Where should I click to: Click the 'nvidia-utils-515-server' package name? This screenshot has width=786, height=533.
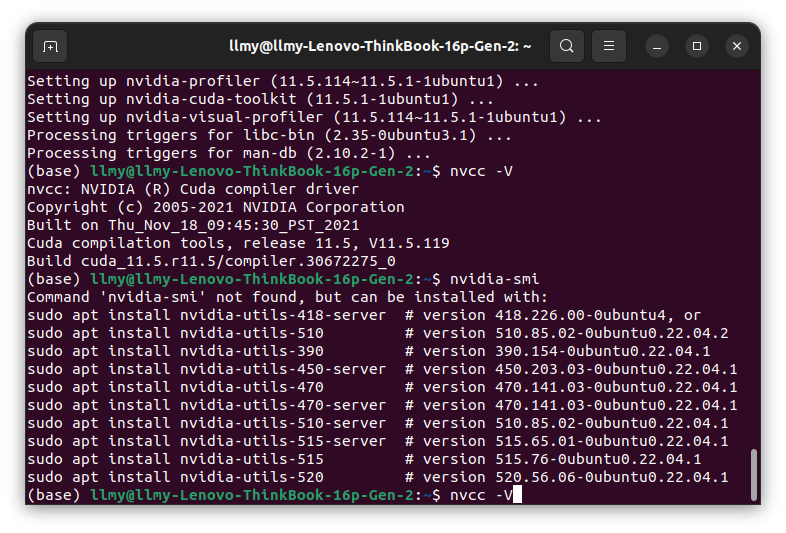pos(283,442)
